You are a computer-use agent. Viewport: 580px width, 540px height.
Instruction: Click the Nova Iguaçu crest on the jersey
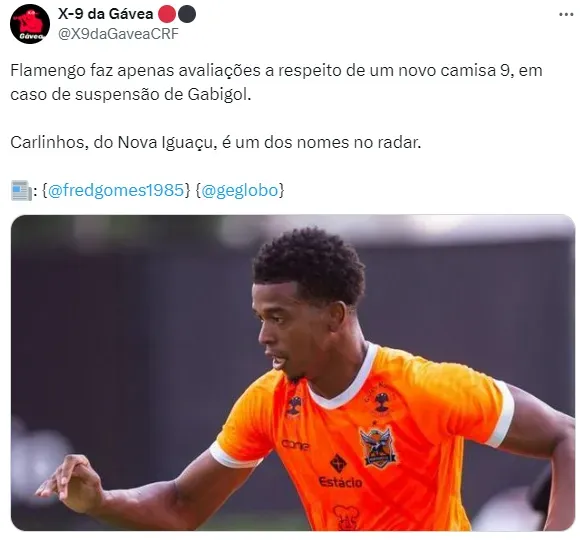point(377,446)
